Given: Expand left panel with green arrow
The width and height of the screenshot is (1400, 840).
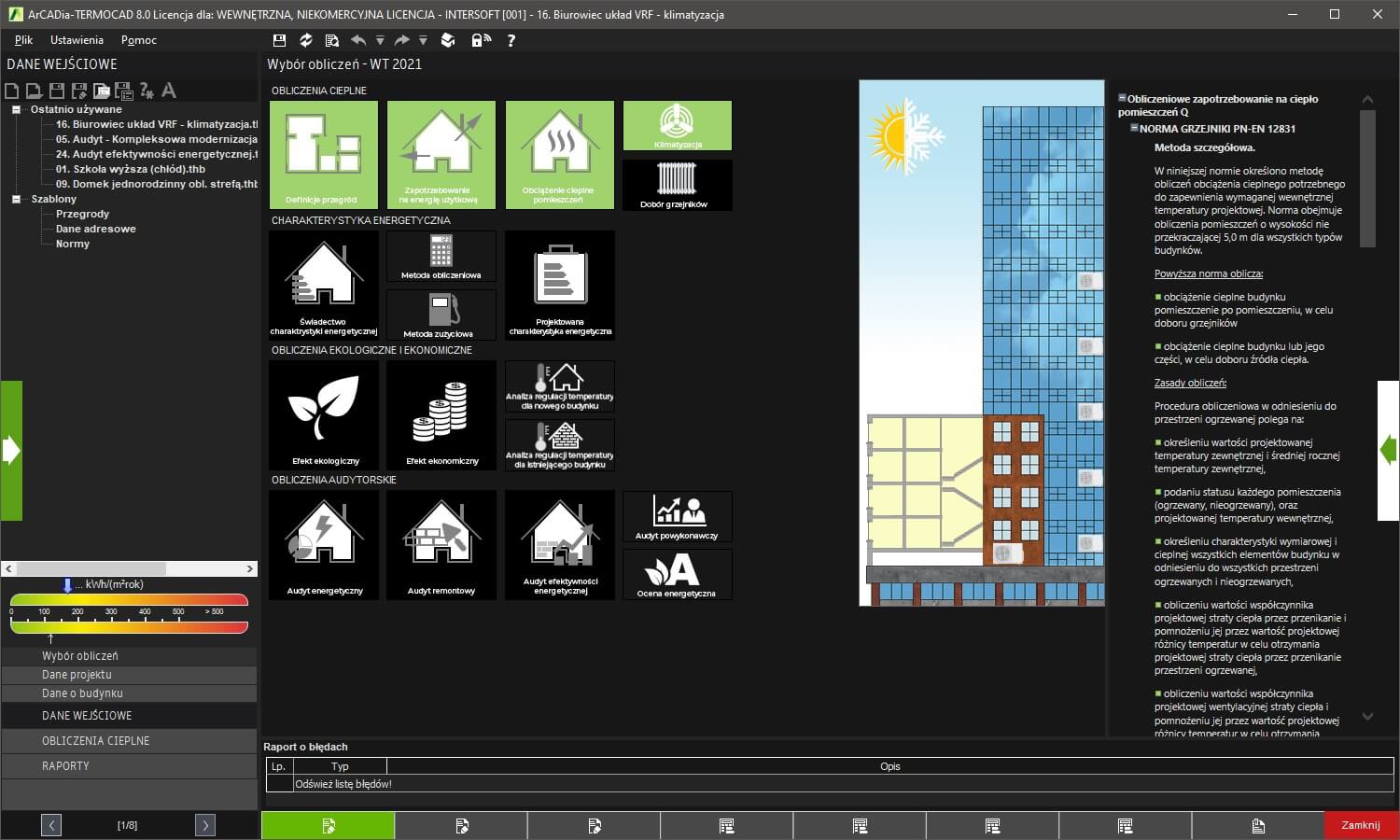Looking at the screenshot, I should pos(11,451).
